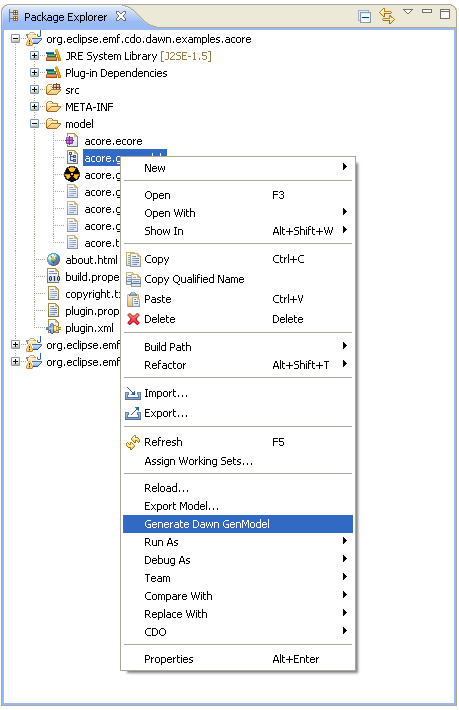459x710 pixels.
Task: Open the Build Path submenu
Action: click(238, 347)
